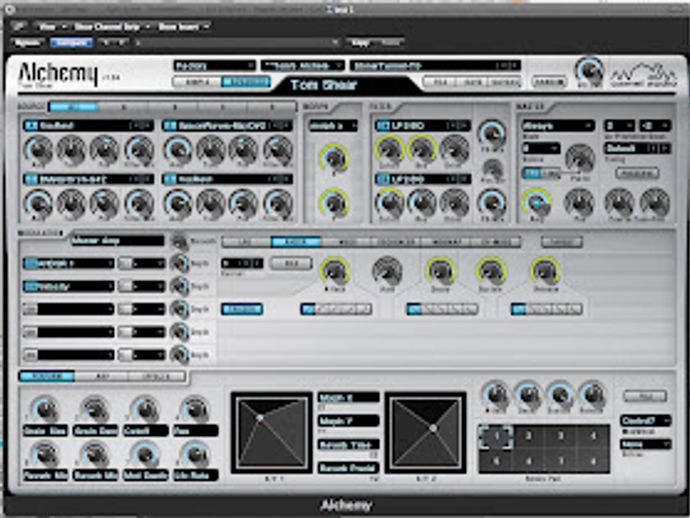
Task: Toggle the third modulation slot power button
Action: click(30, 309)
